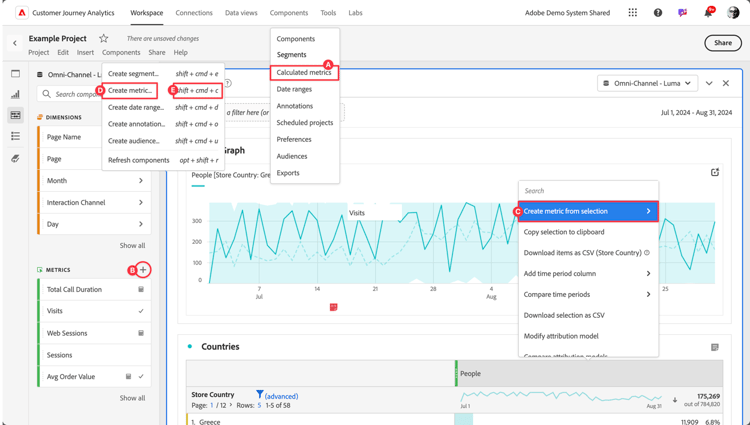The height and width of the screenshot is (425, 750).
Task: Open the notifications bell icon
Action: click(x=708, y=13)
